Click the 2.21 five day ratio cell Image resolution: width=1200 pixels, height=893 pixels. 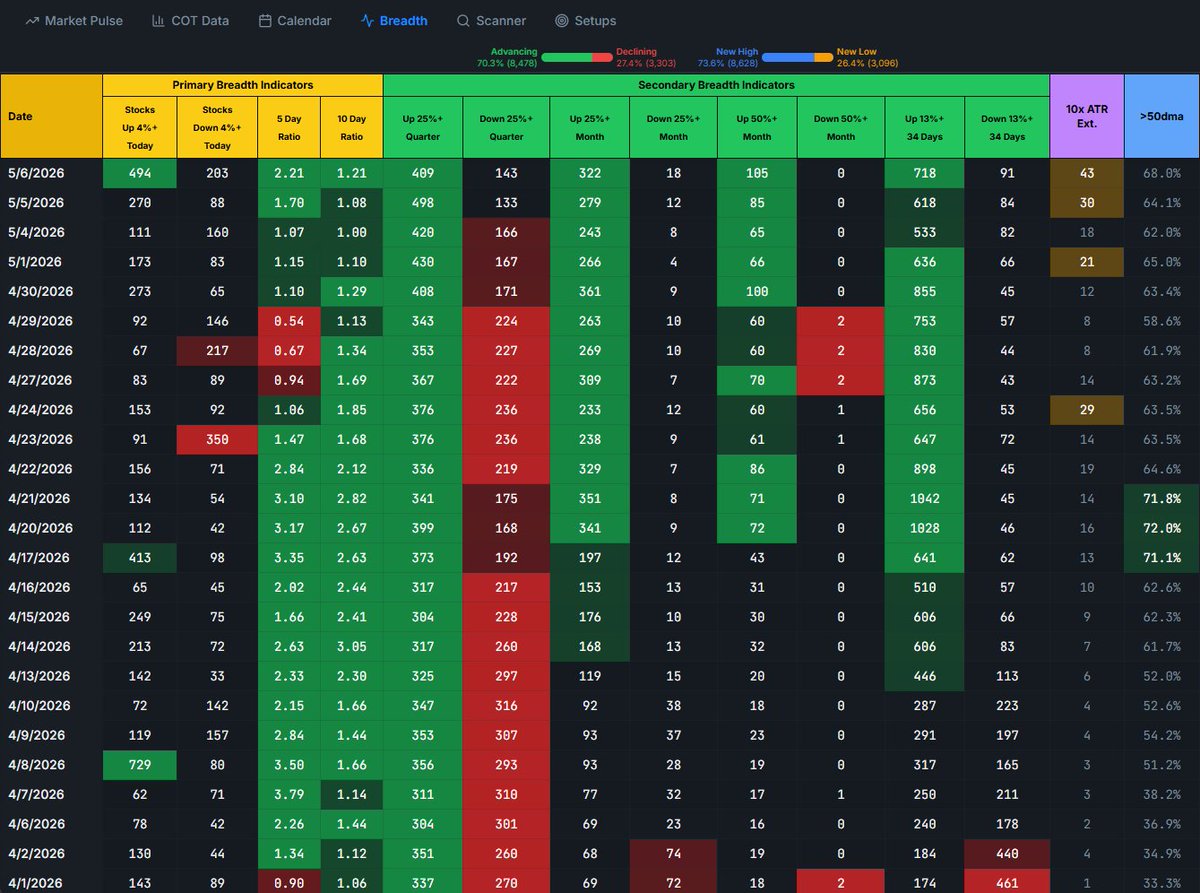(x=289, y=173)
